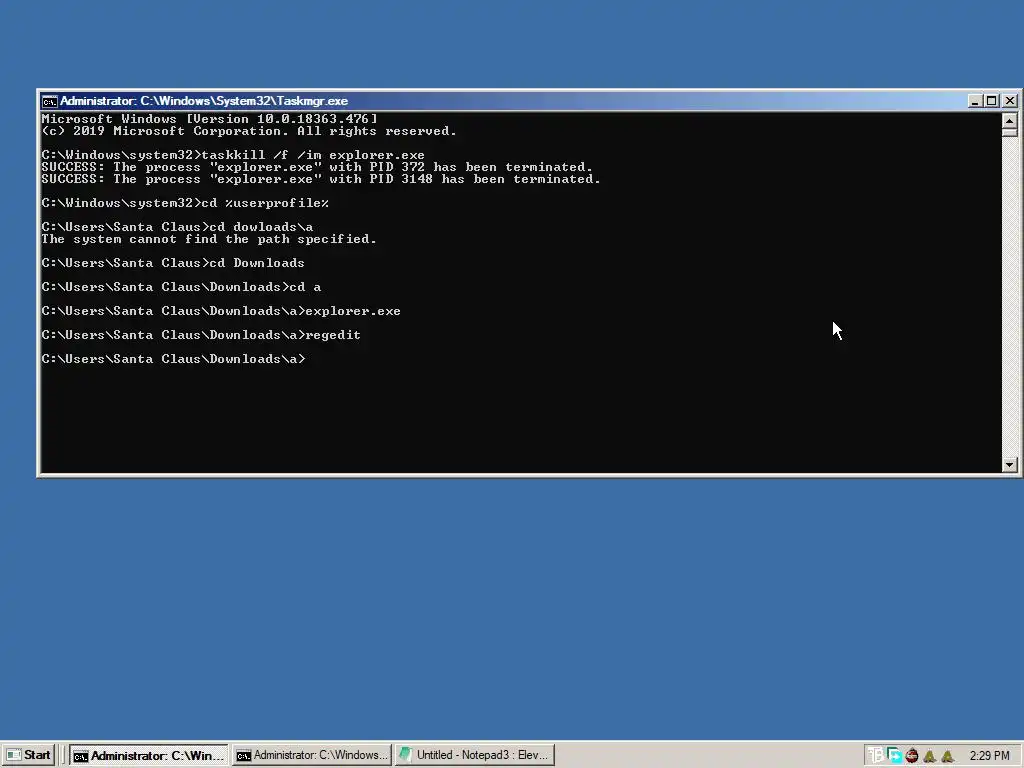Click the '(c) 2019 Microsoft Corporation' line
Image resolution: width=1024 pixels, height=768 pixels.
point(249,131)
